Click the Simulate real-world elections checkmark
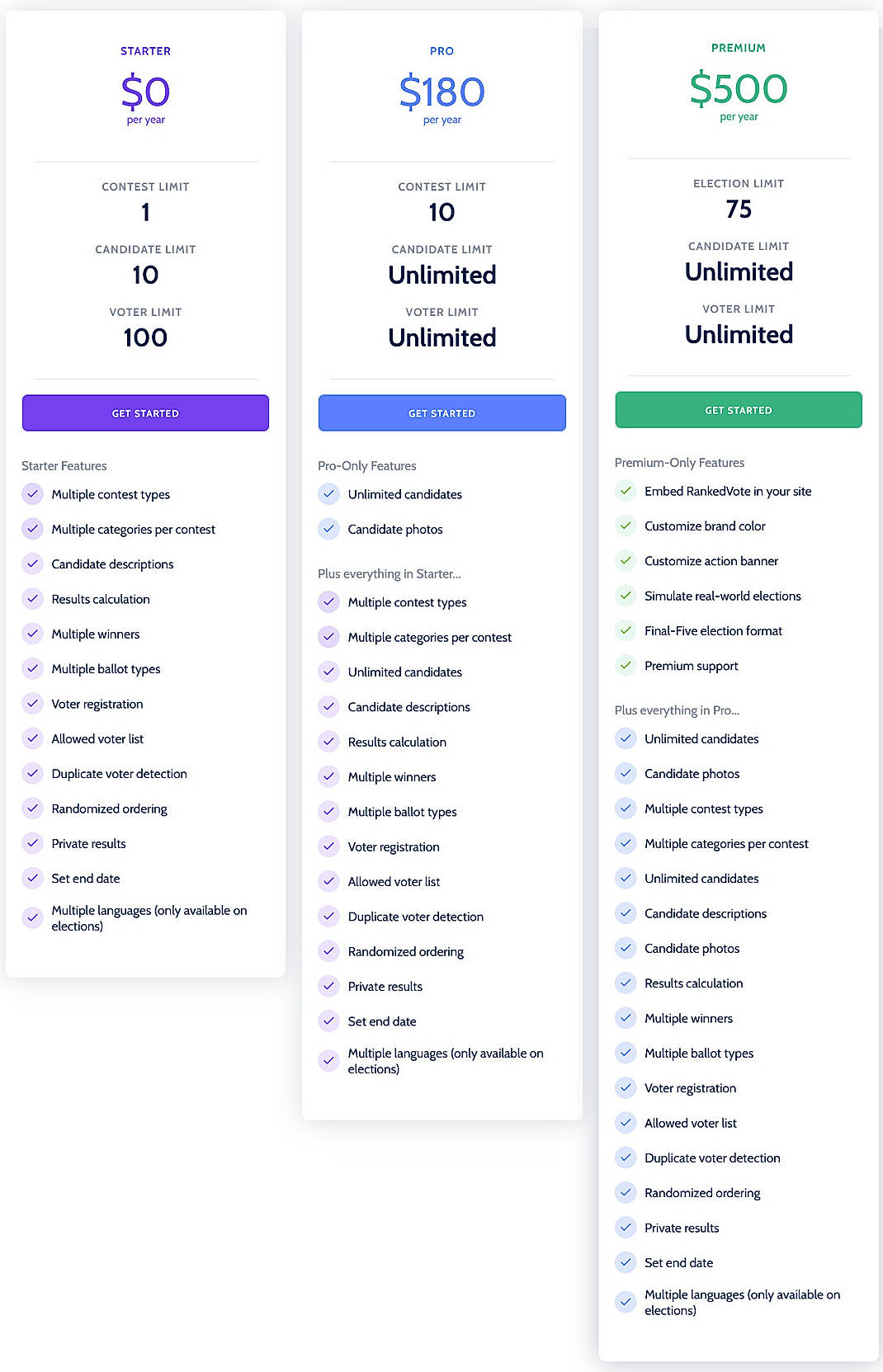The width and height of the screenshot is (883, 1372). 626,595
